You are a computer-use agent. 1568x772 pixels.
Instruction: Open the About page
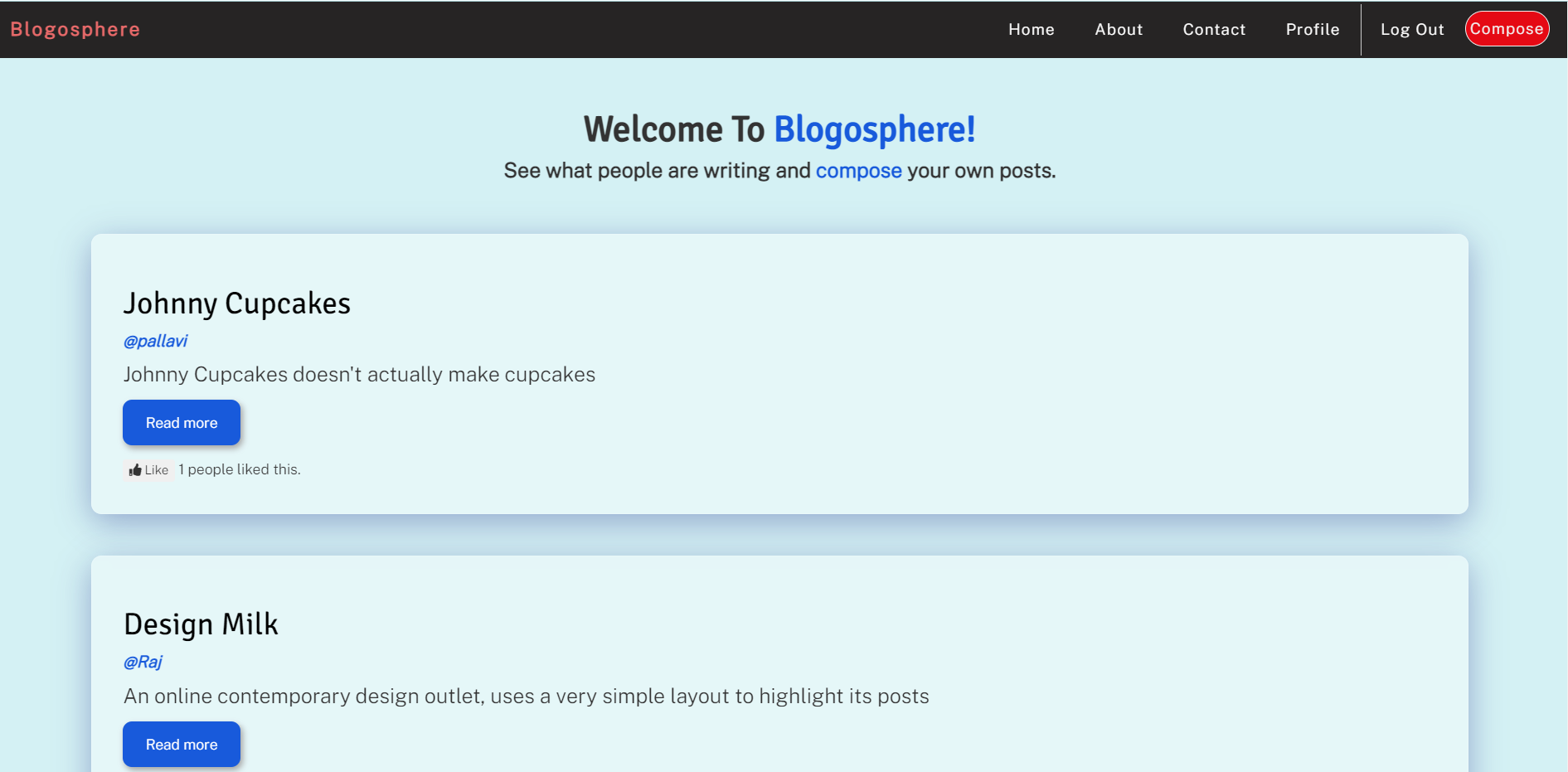[x=1118, y=29]
